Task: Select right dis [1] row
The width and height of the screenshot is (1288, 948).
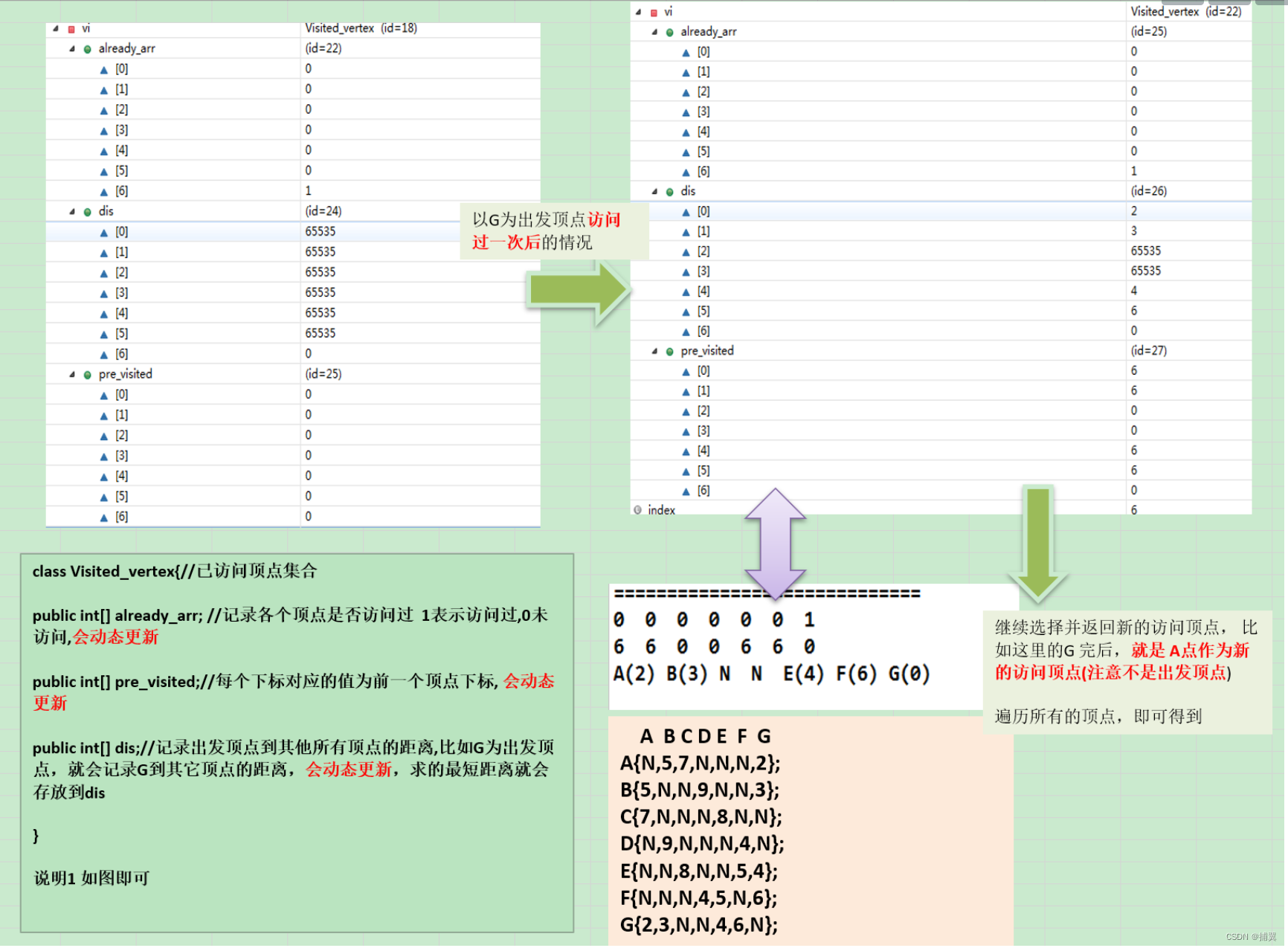Action: click(x=941, y=231)
